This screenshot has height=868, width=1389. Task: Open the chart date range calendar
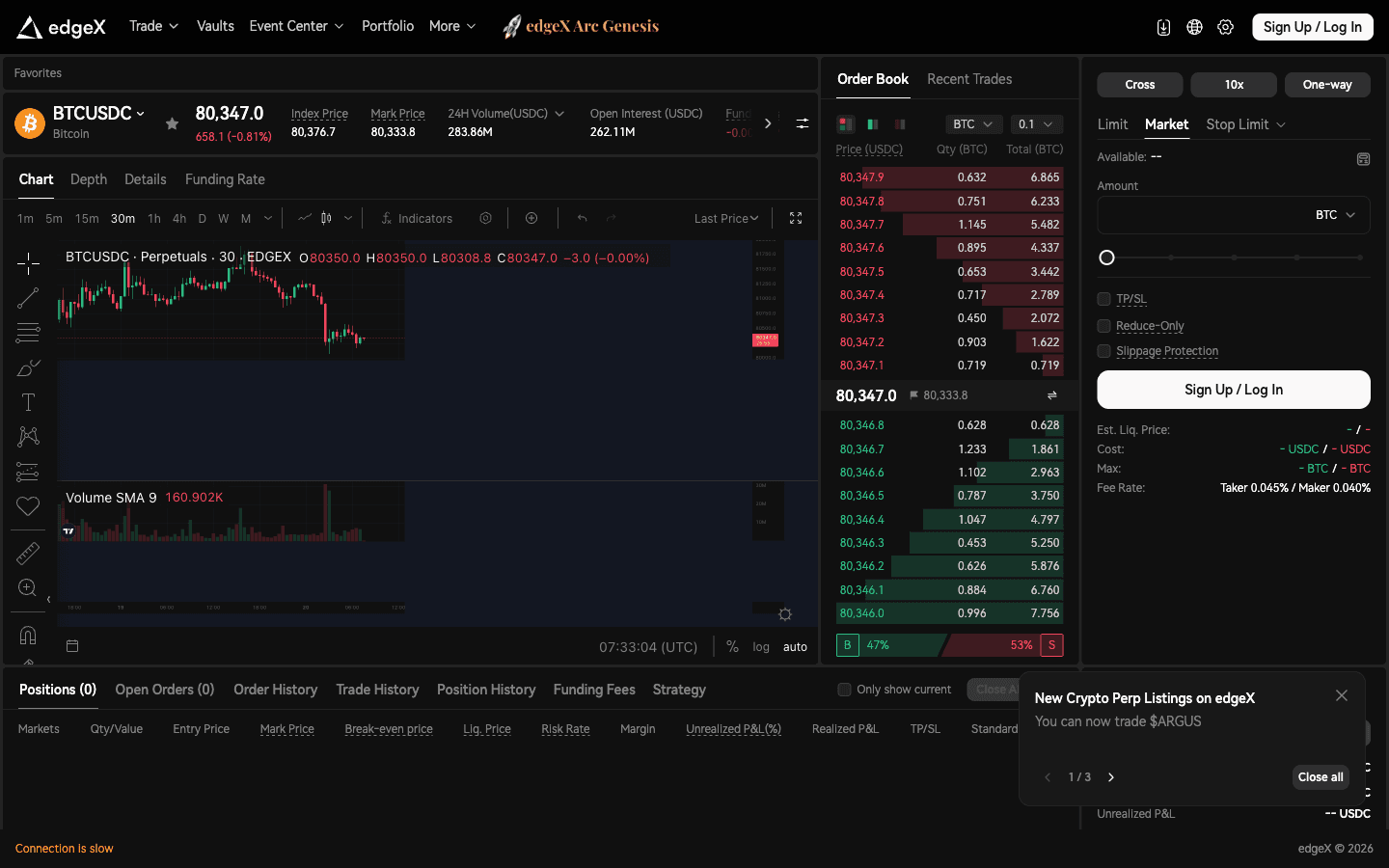(72, 646)
